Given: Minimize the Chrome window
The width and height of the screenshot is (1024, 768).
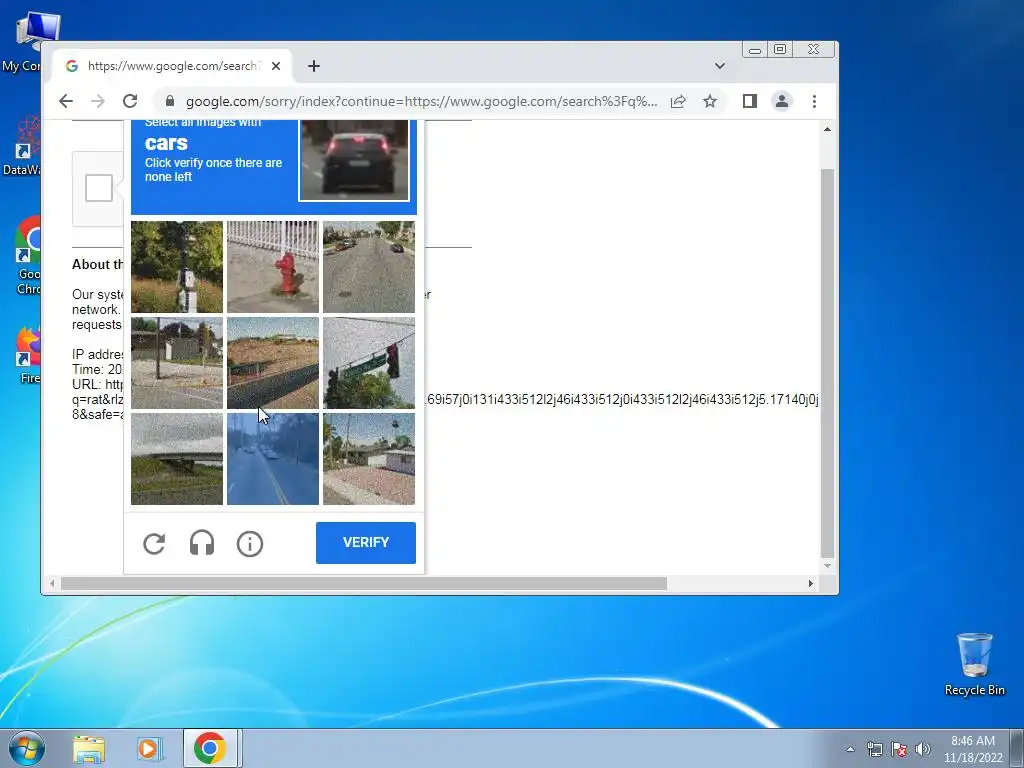Looking at the screenshot, I should 755,50.
